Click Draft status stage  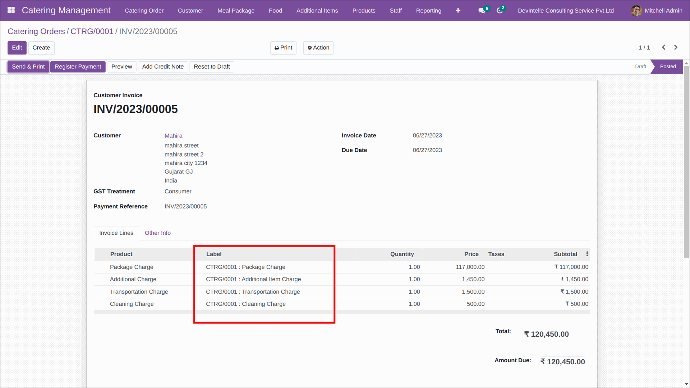pos(640,66)
